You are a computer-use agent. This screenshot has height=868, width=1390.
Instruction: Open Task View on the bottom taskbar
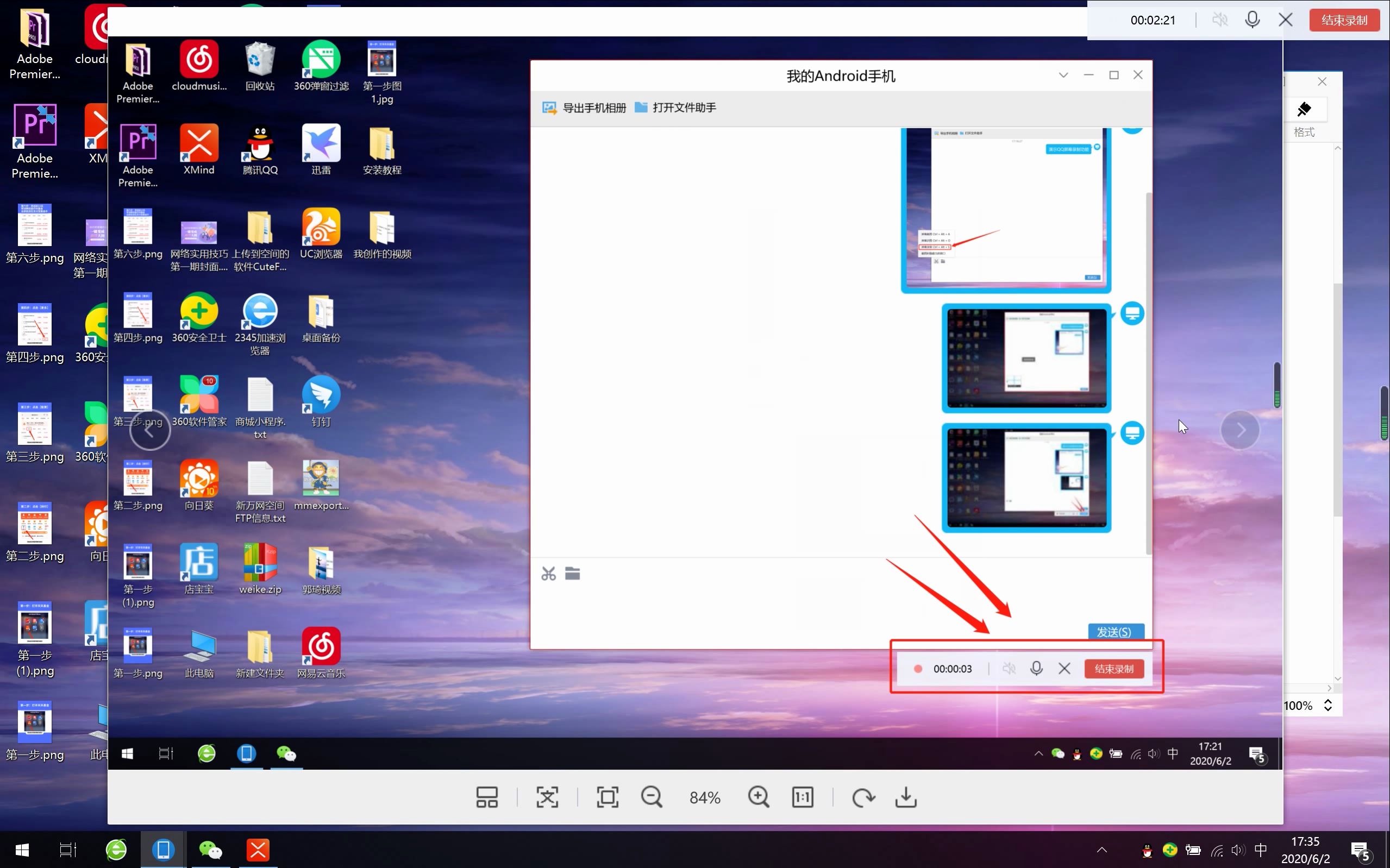pos(68,850)
